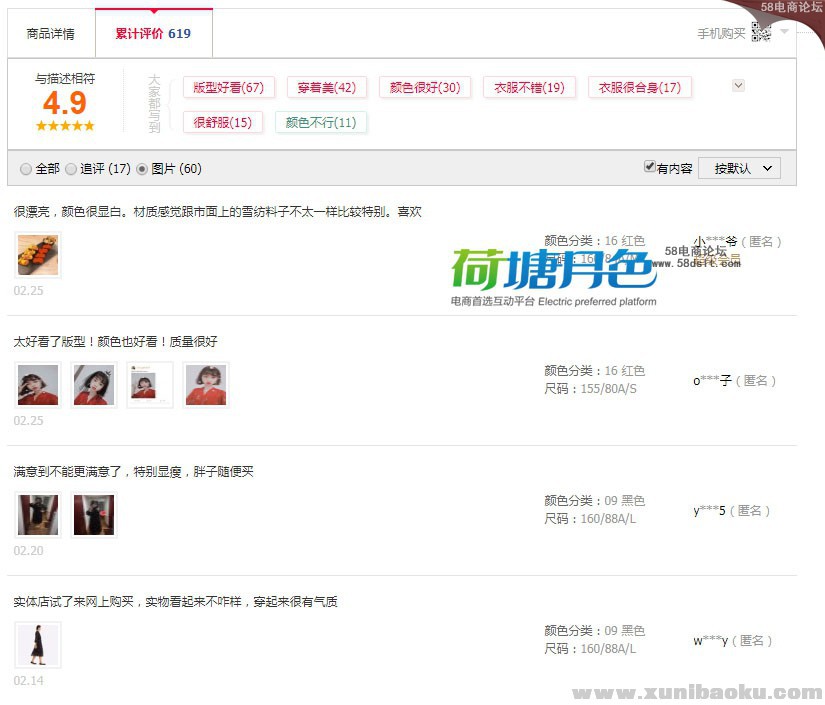The width and height of the screenshot is (825, 705).
Task: Expand dropdown arrow next to 手机购买
Action: 785,32
